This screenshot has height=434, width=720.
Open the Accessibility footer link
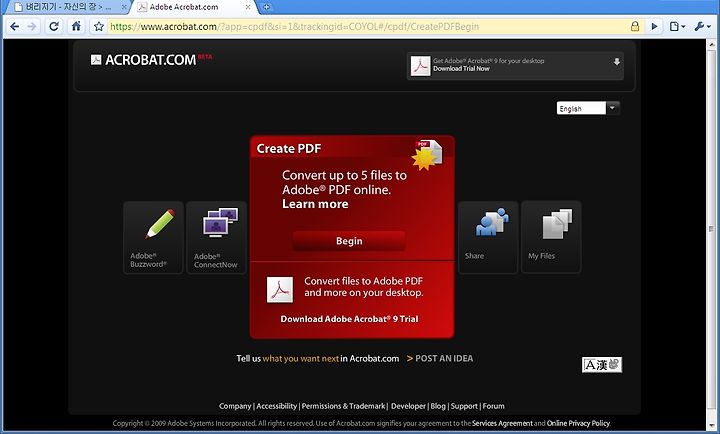click(x=276, y=406)
